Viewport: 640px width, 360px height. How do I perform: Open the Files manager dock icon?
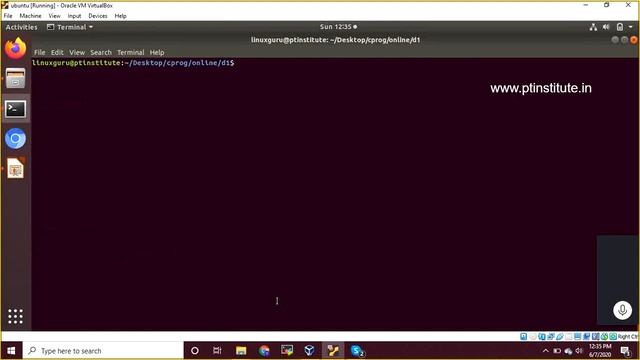(16, 79)
